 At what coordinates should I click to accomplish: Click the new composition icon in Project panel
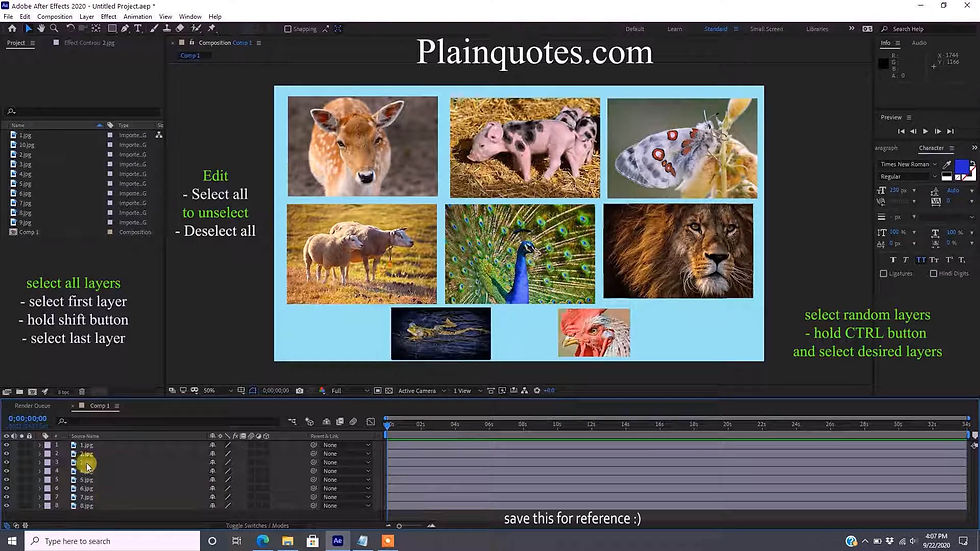tap(32, 392)
